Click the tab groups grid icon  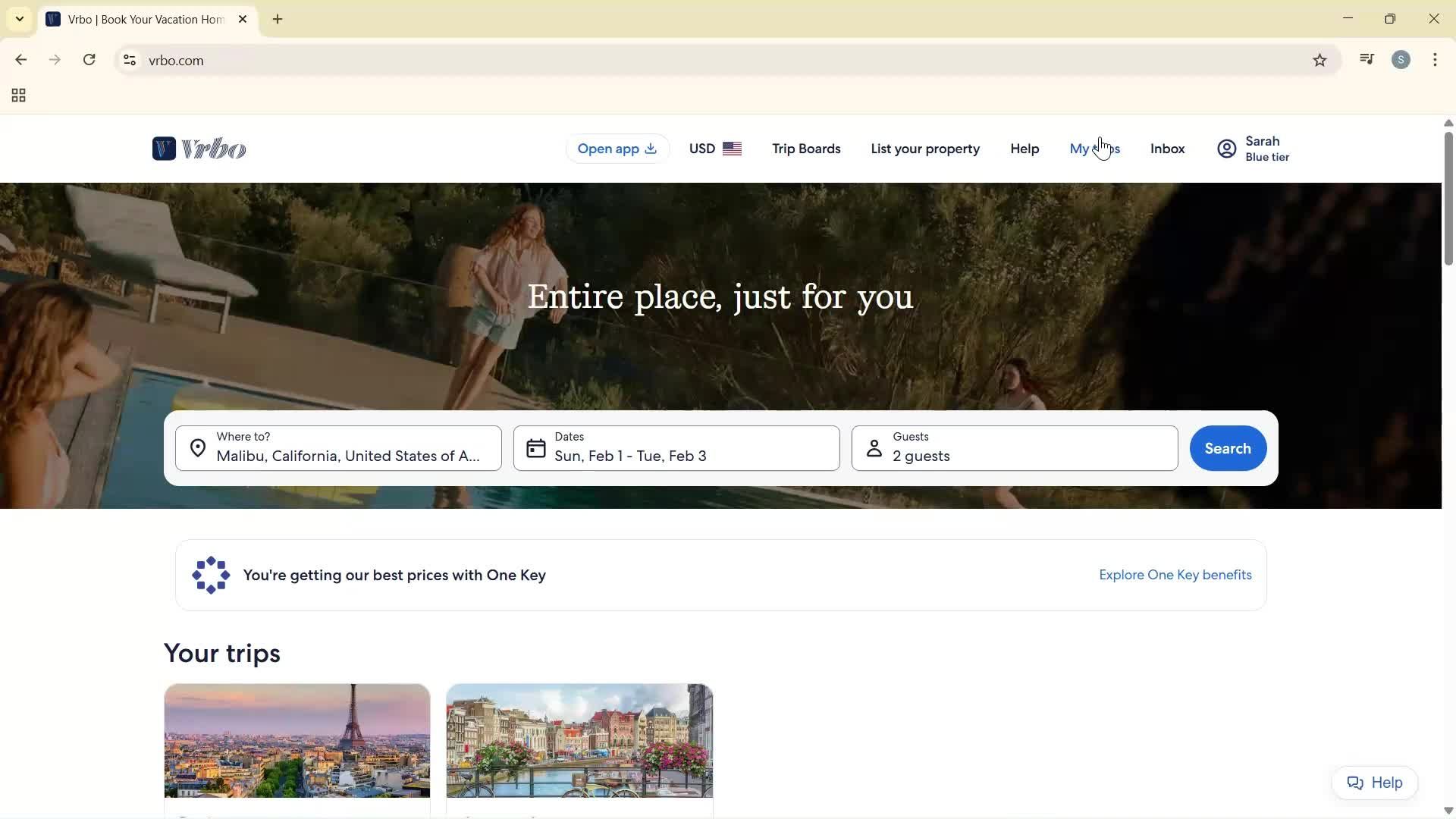17,95
